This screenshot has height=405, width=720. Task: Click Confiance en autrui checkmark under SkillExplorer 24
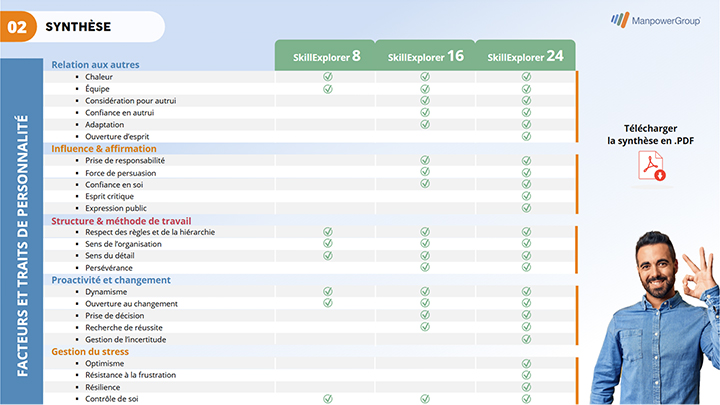coord(526,112)
